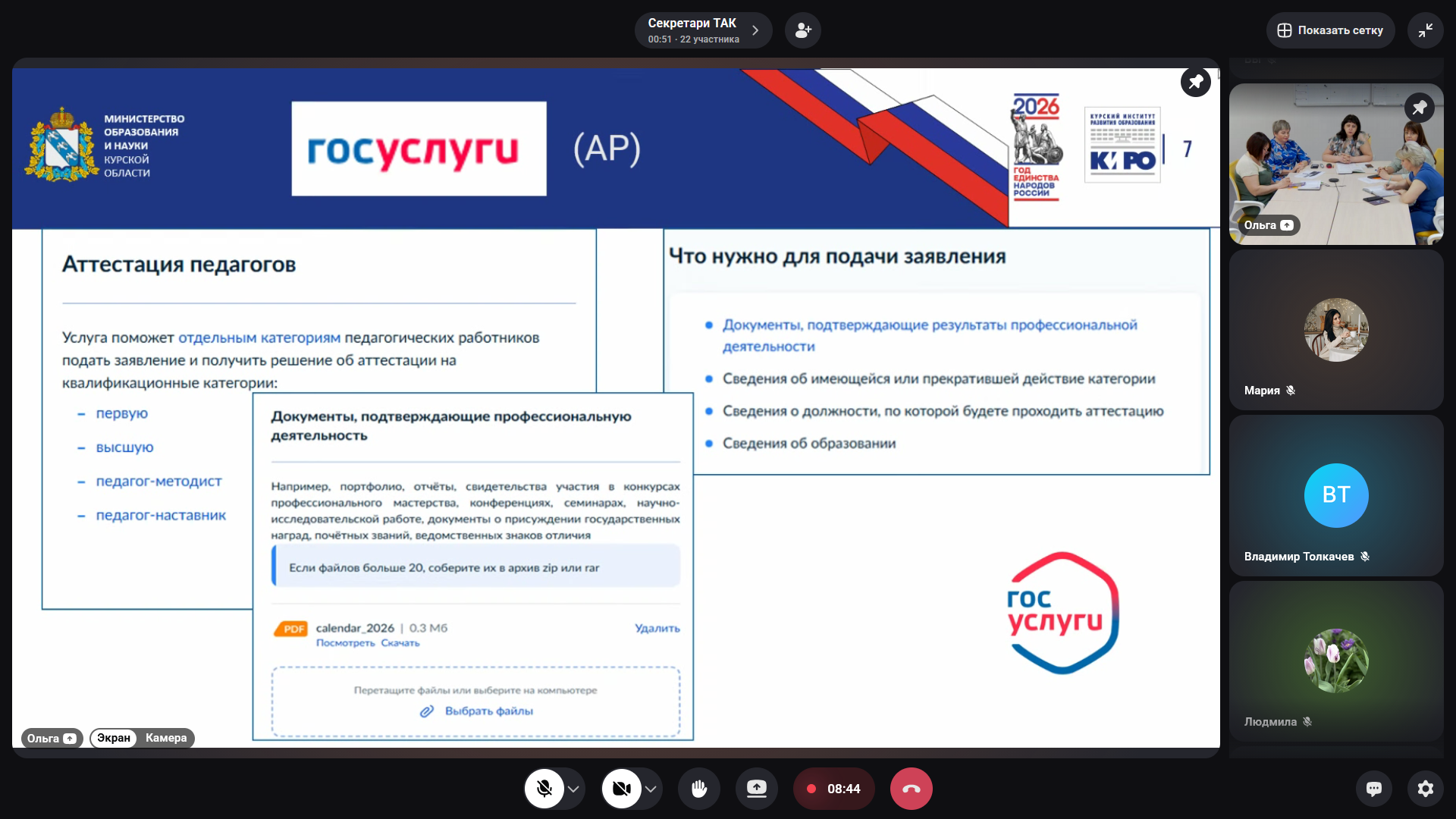Click Показать сетку grid view button
Screen dimensions: 1456x819
1330,30
